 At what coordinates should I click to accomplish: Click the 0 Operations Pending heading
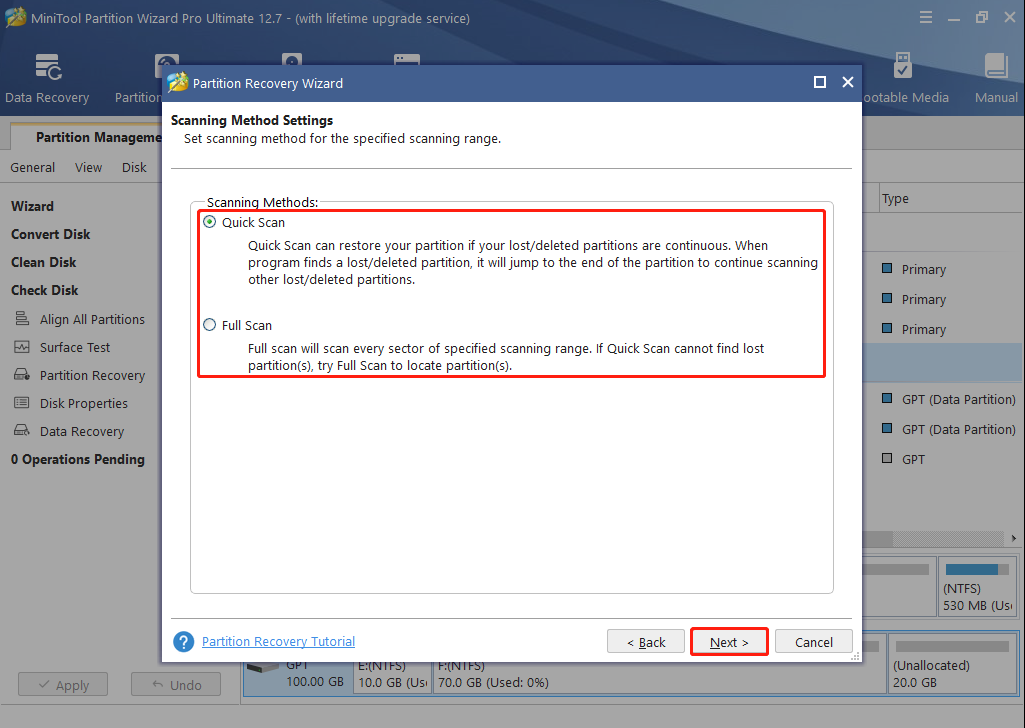coord(78,459)
